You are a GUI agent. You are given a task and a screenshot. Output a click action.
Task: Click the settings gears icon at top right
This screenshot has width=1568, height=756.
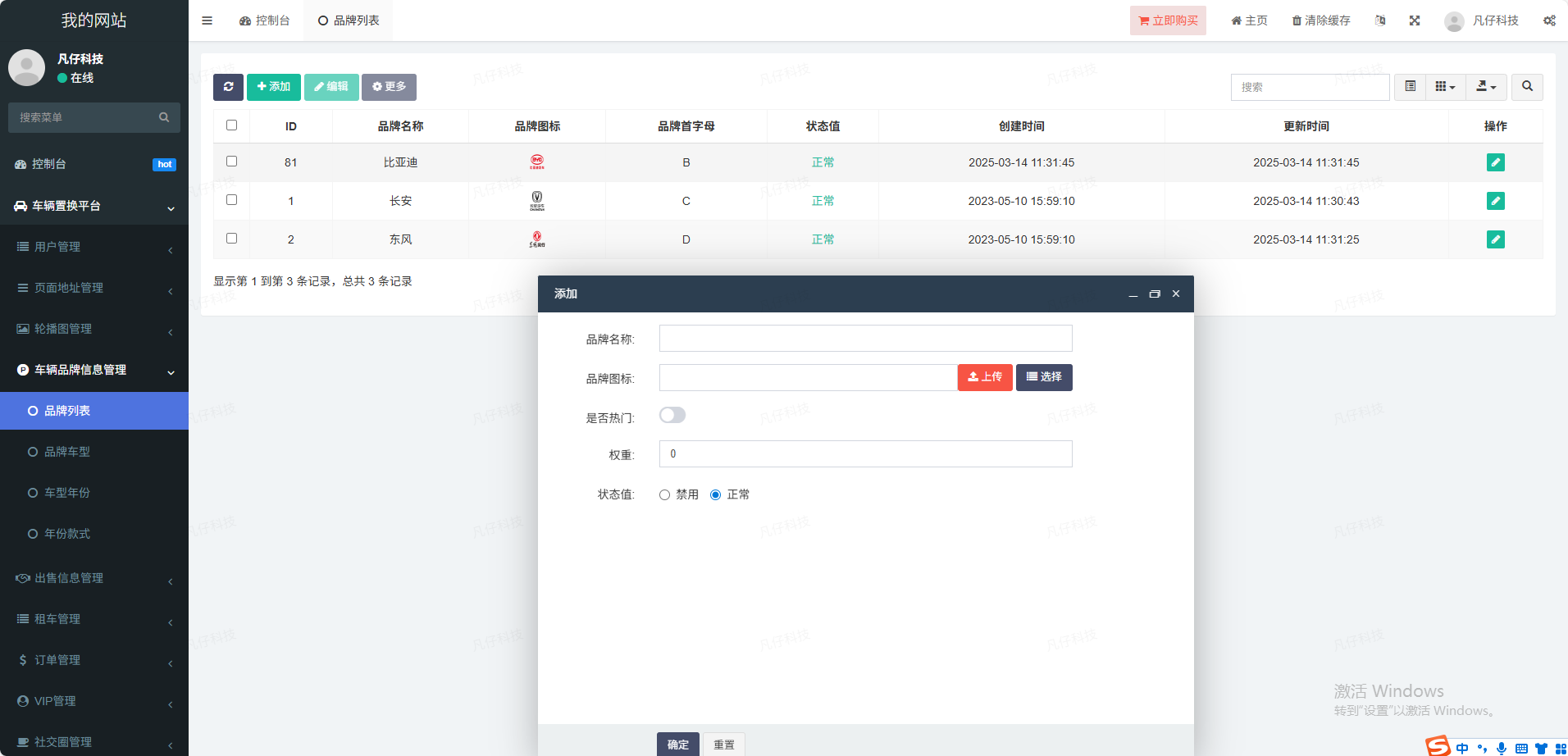pyautogui.click(x=1549, y=20)
